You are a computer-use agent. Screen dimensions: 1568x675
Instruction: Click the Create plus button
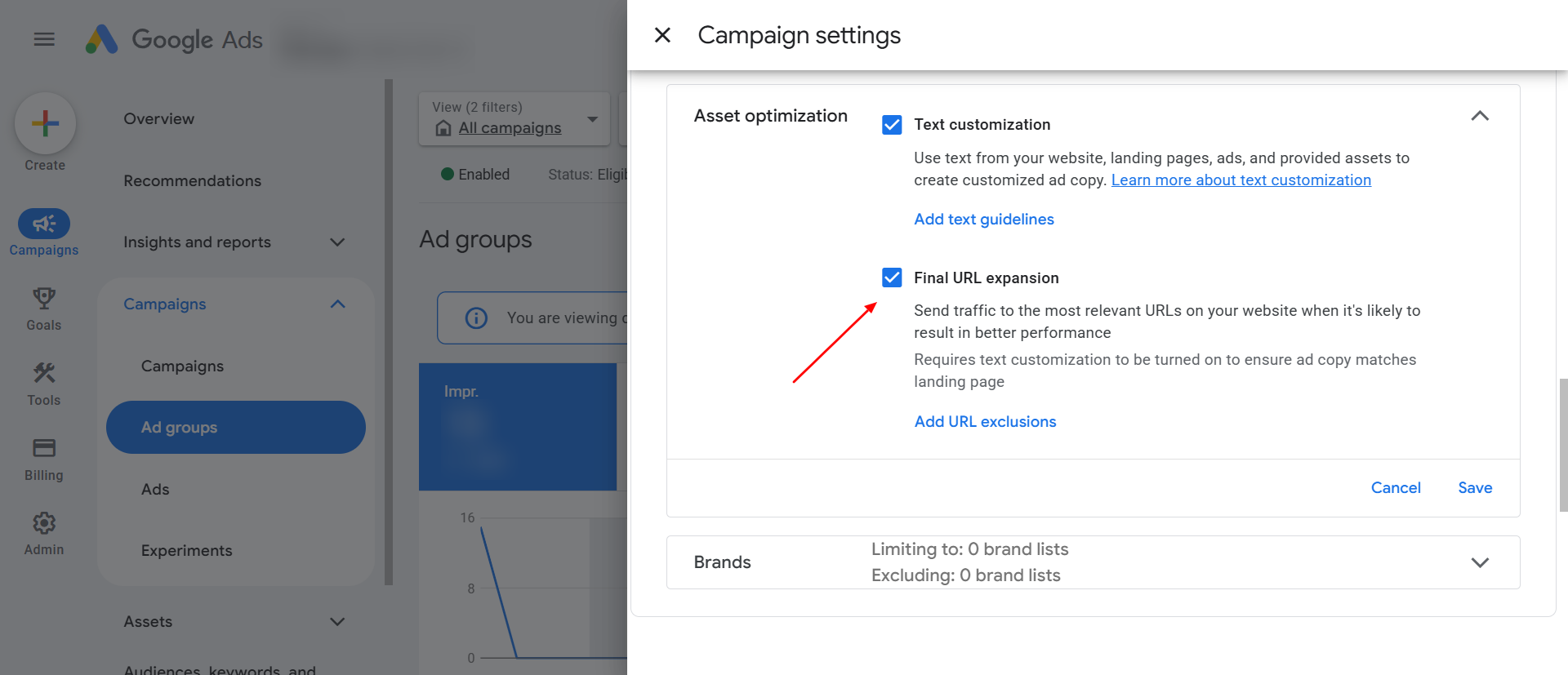pos(45,123)
